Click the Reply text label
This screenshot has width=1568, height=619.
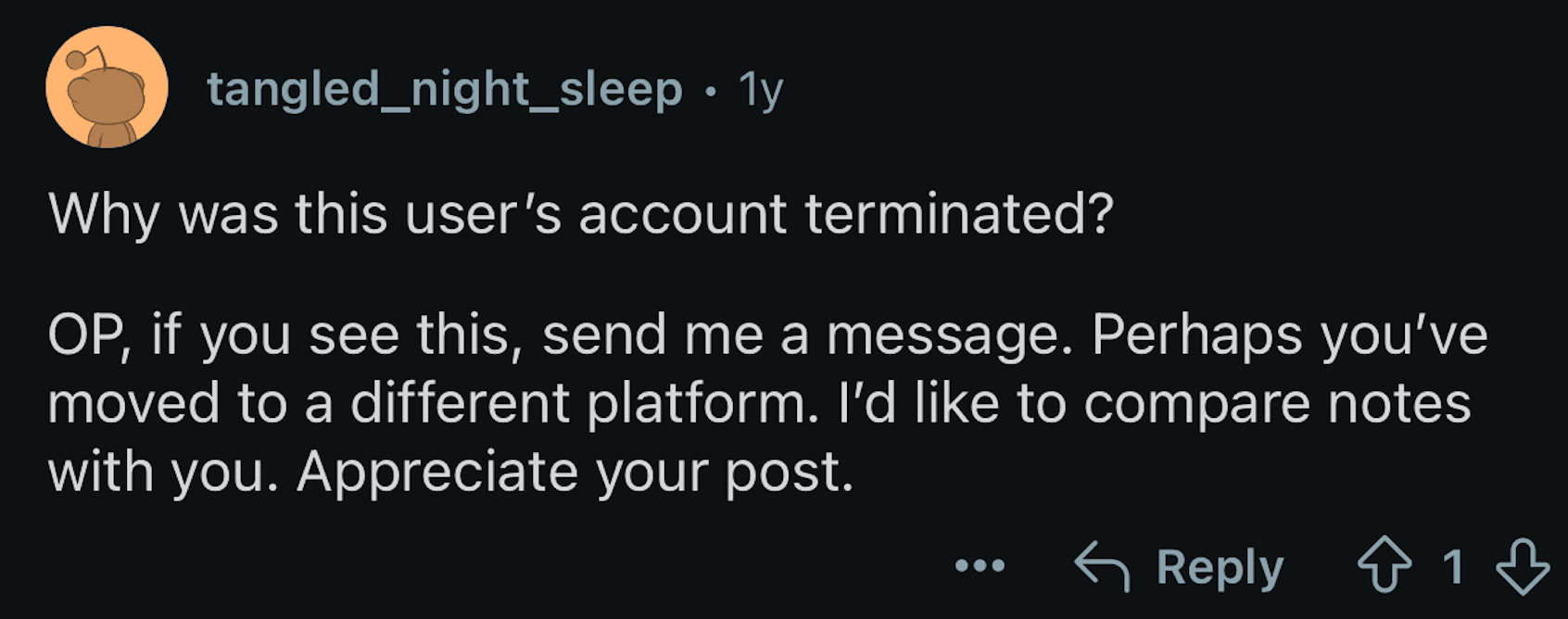(1220, 567)
